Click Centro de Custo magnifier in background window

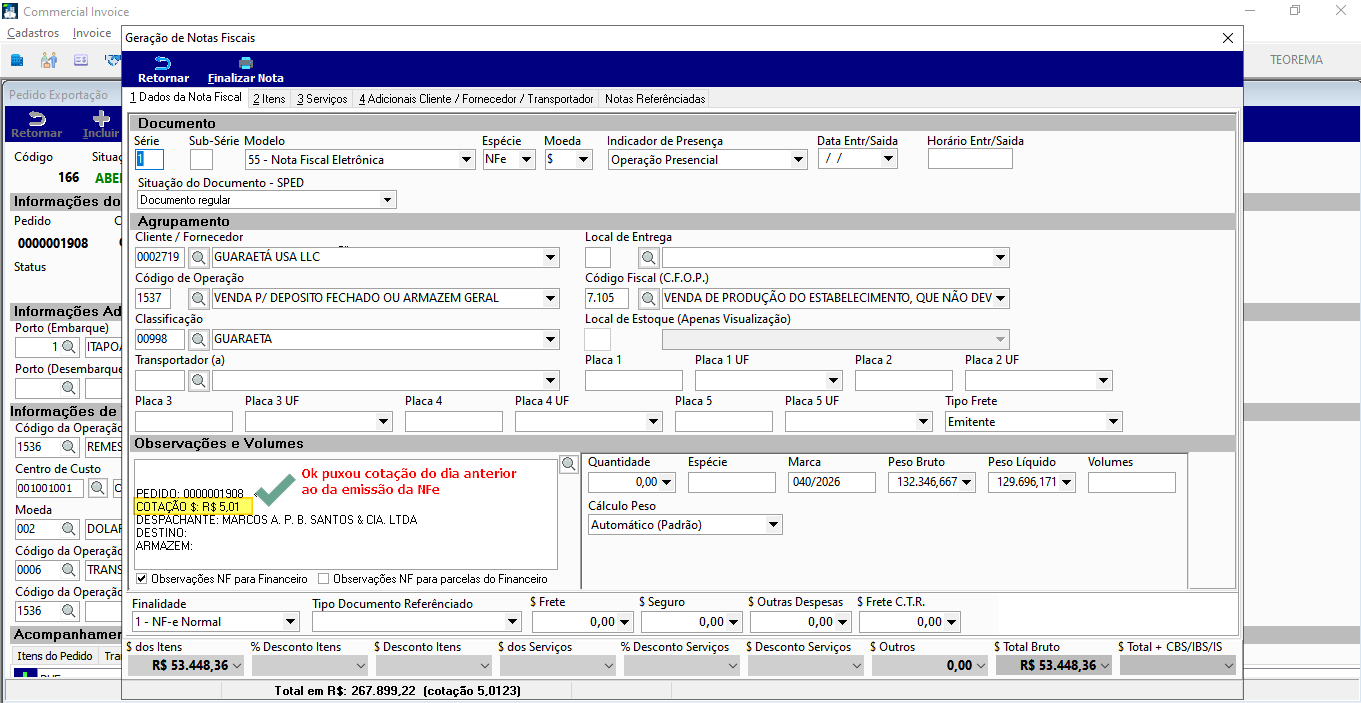[x=97, y=488]
